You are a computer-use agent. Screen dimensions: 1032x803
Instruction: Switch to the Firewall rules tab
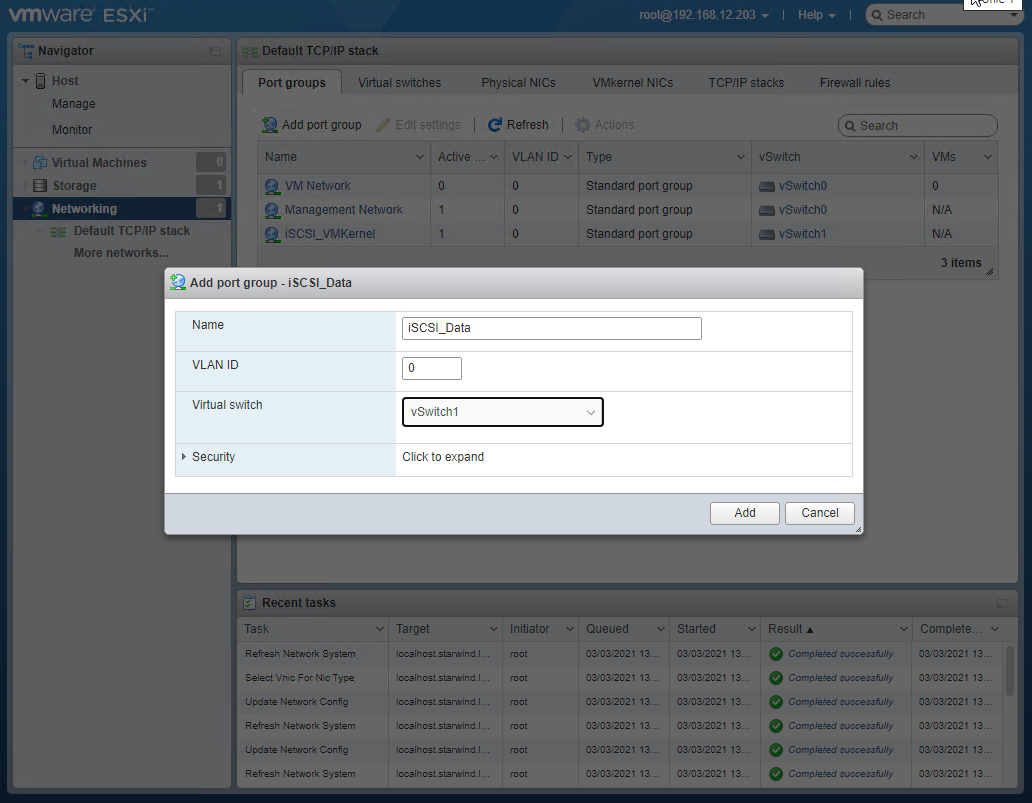click(x=855, y=83)
